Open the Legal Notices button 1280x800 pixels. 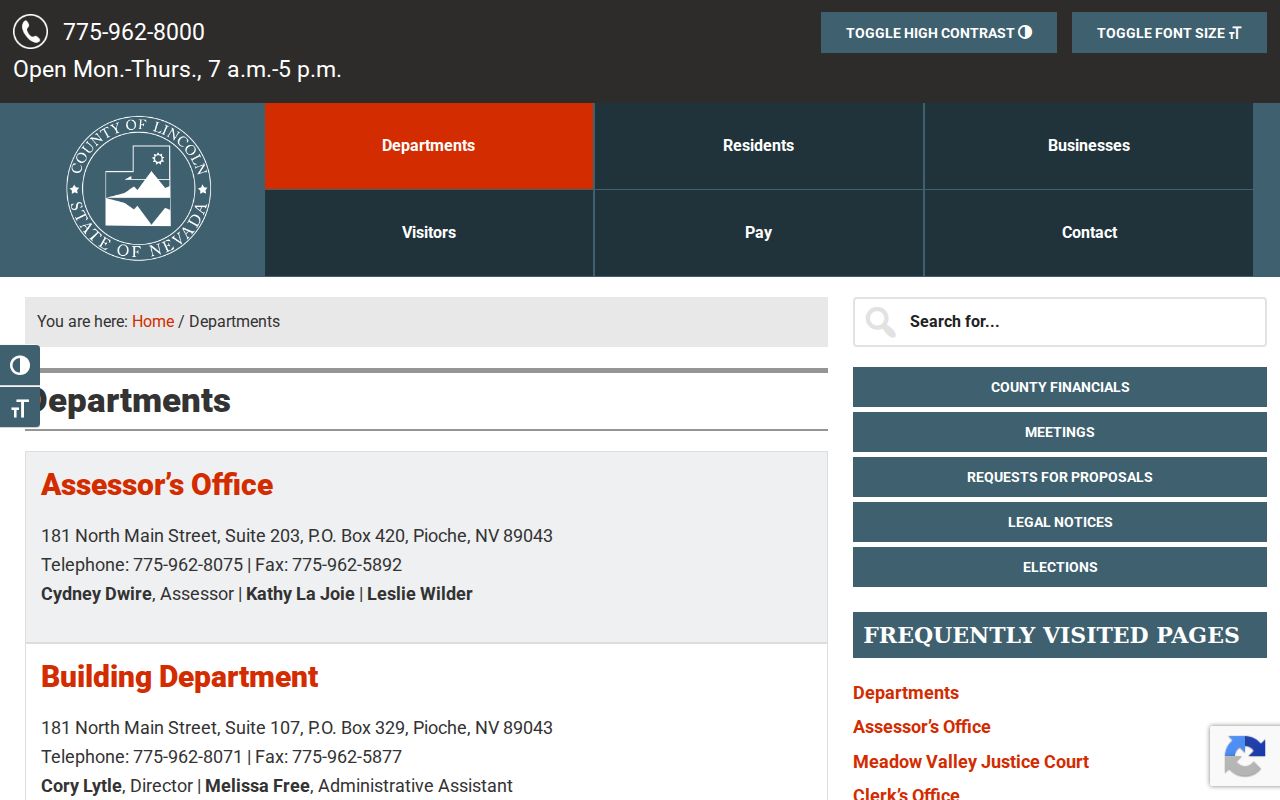click(1060, 522)
